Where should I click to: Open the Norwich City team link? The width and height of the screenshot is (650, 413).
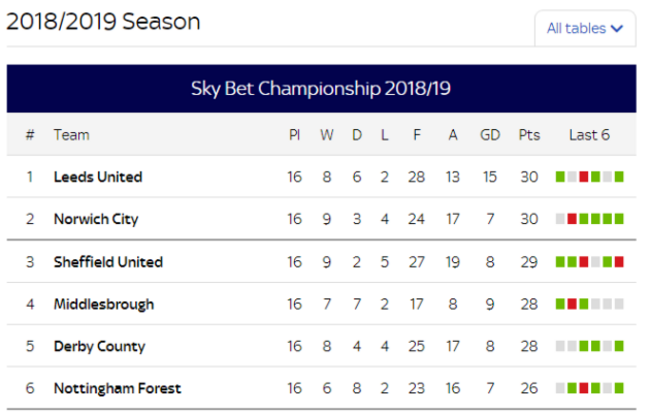[x=96, y=219]
